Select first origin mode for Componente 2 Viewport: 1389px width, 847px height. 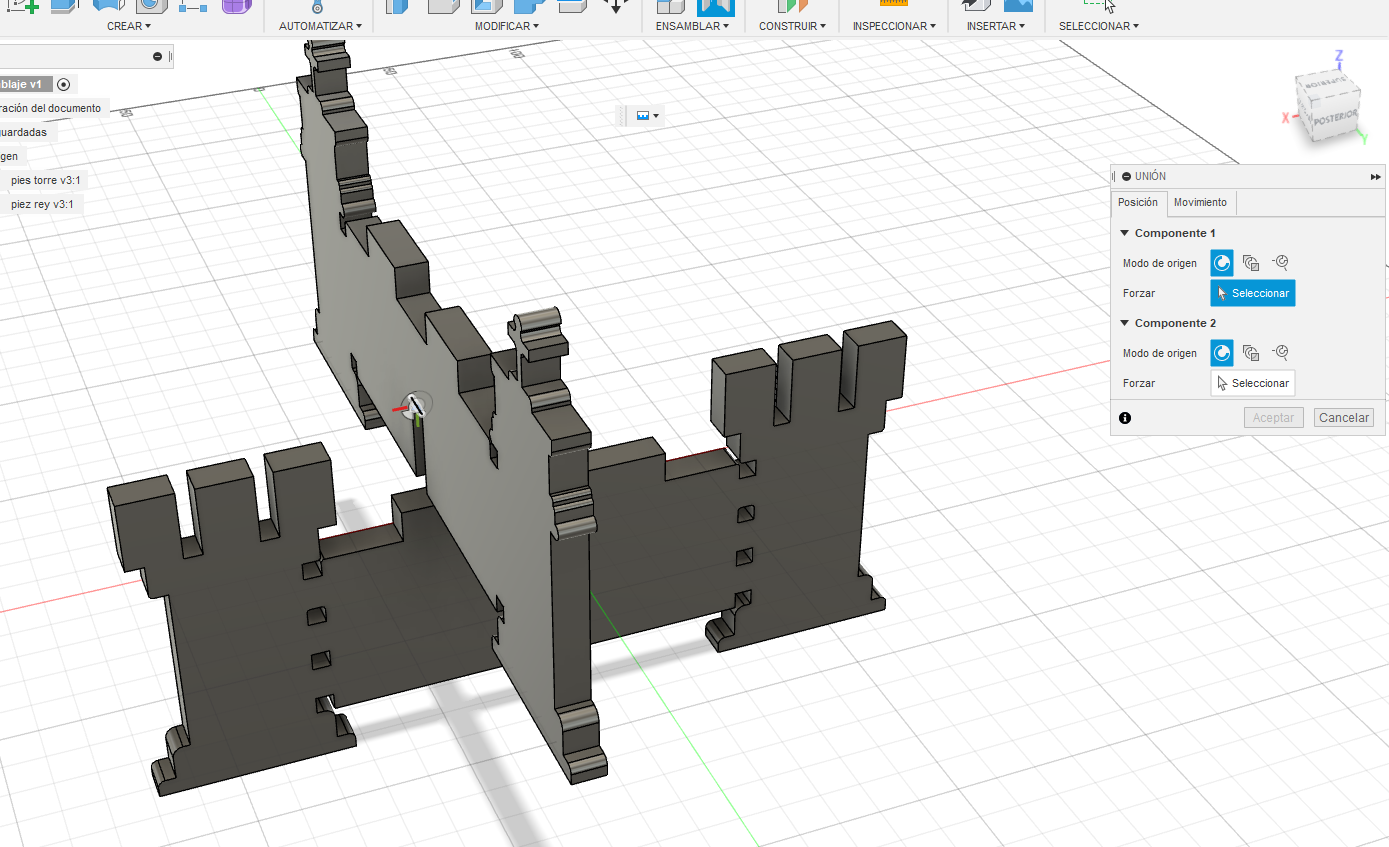(x=1222, y=353)
